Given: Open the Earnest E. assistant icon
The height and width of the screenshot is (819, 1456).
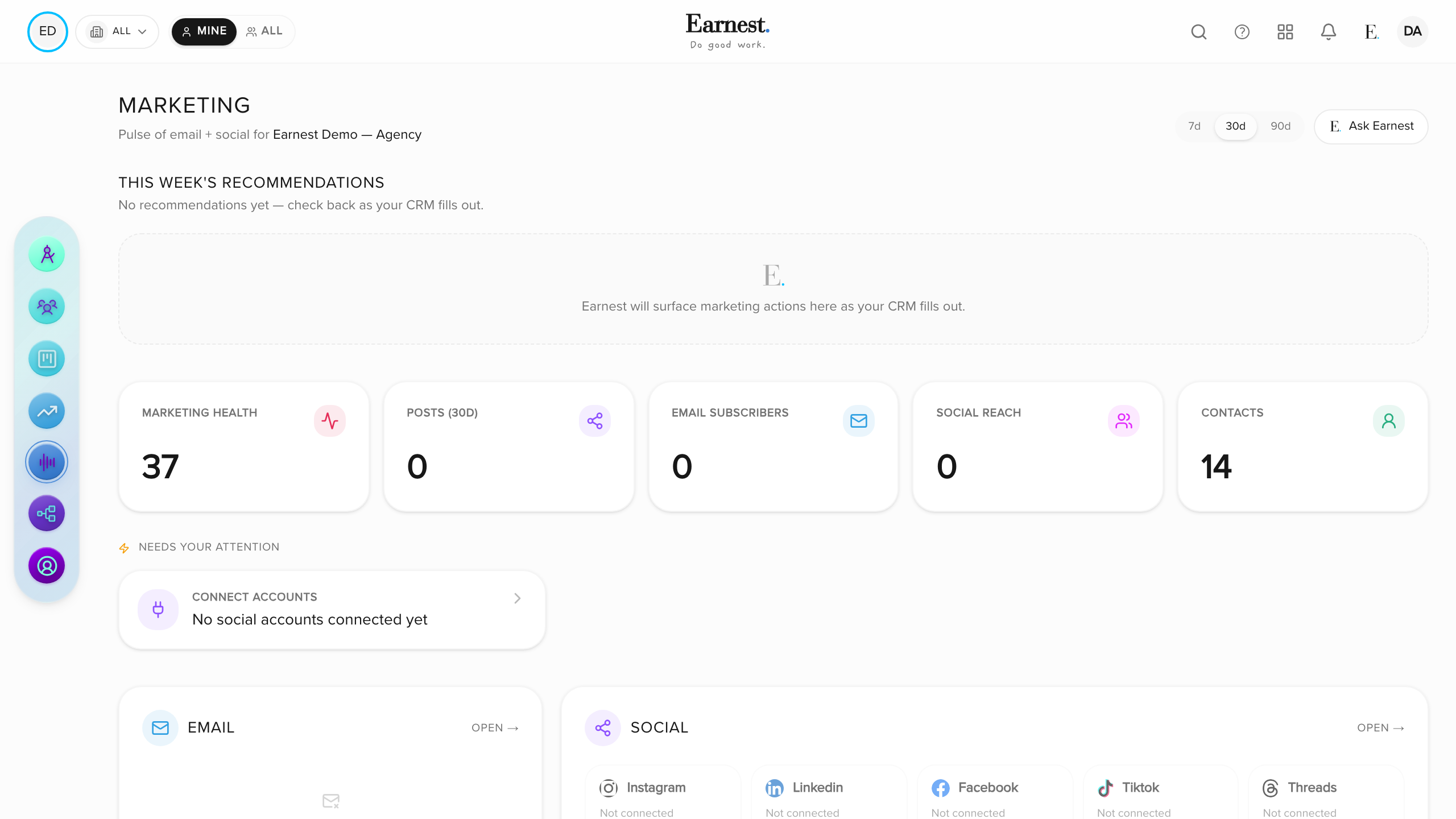Looking at the screenshot, I should click(x=1371, y=32).
